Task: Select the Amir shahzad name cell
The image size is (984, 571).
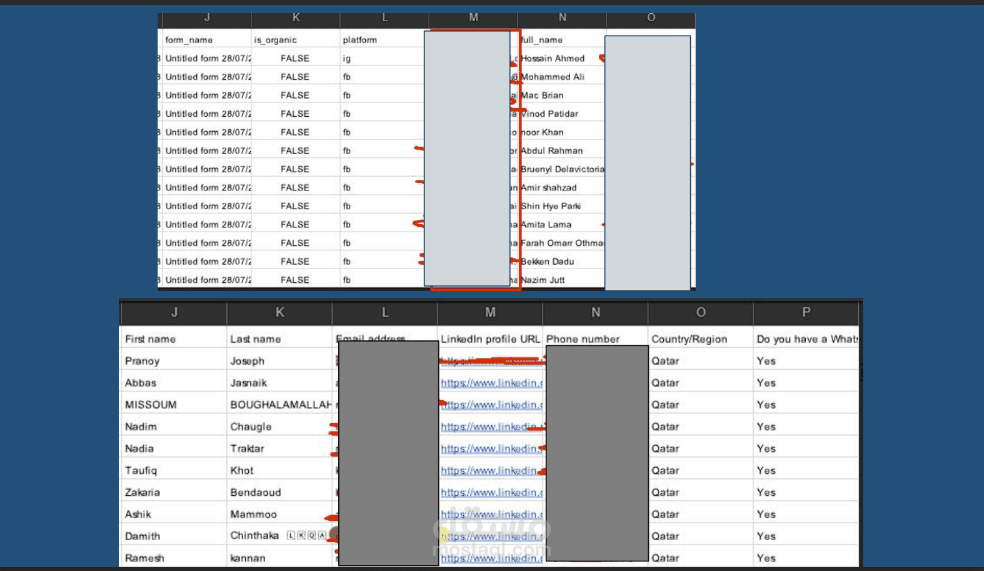Action: click(562, 188)
